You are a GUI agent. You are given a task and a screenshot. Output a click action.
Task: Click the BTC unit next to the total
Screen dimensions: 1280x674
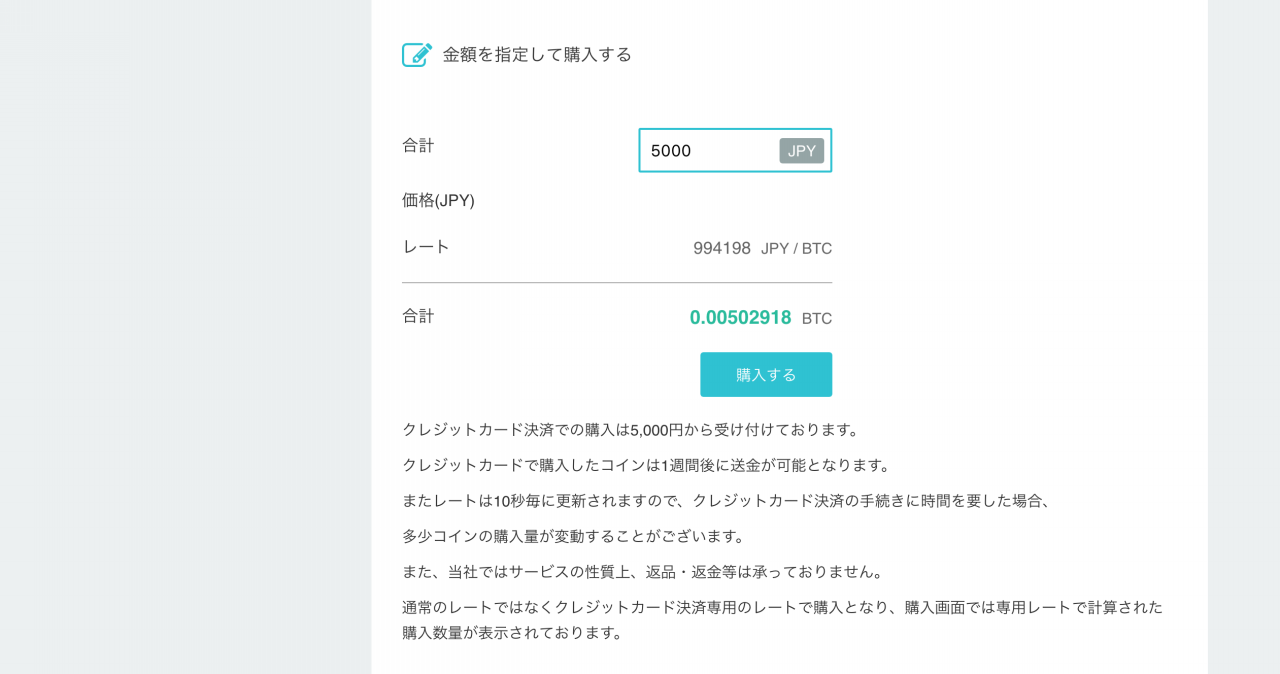817,319
